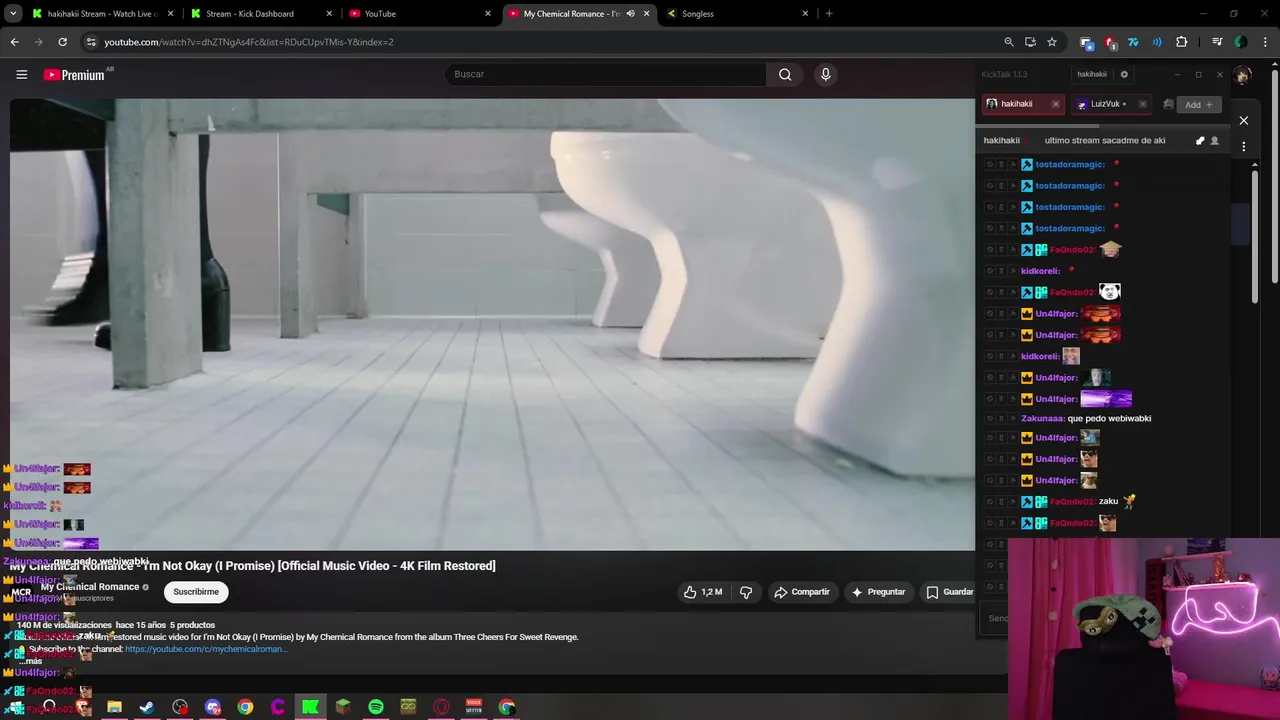Close the Songless tab
Screen dimensions: 1280x720
pos(805,14)
